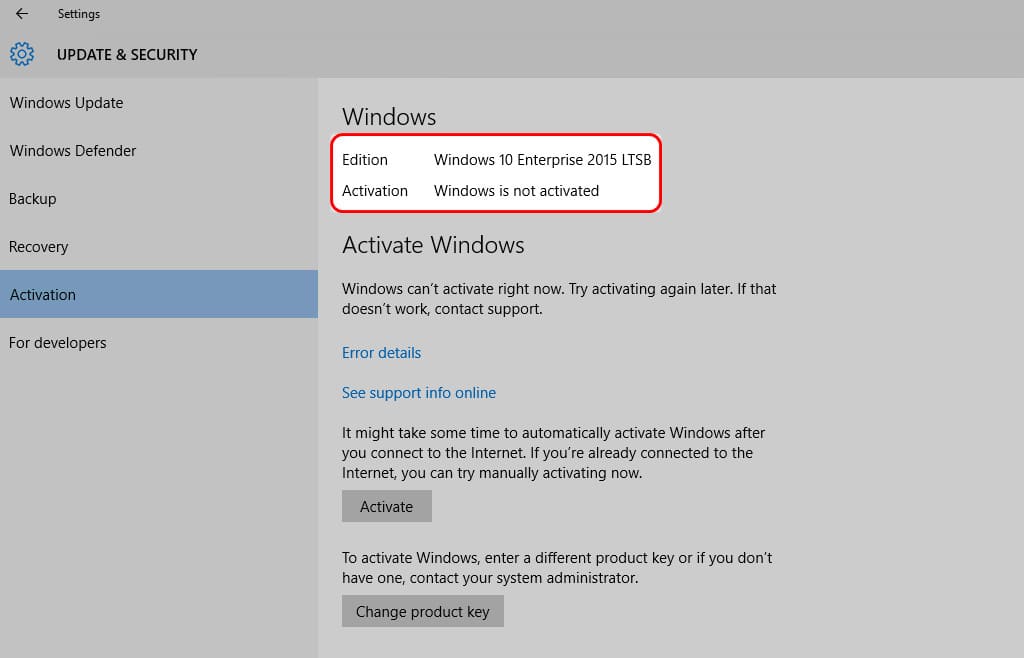Open the Windows Defender section
Image resolution: width=1024 pixels, height=658 pixels.
click(159, 151)
